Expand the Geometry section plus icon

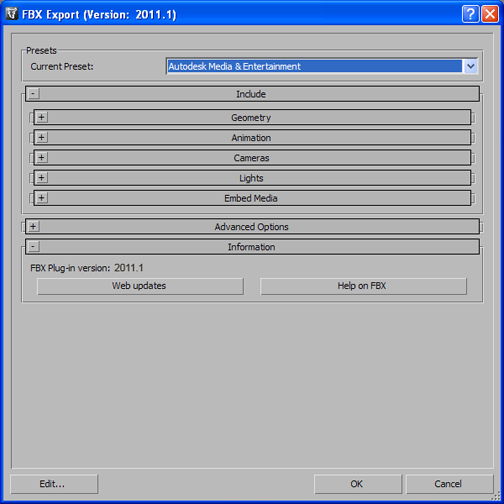pyautogui.click(x=42, y=117)
